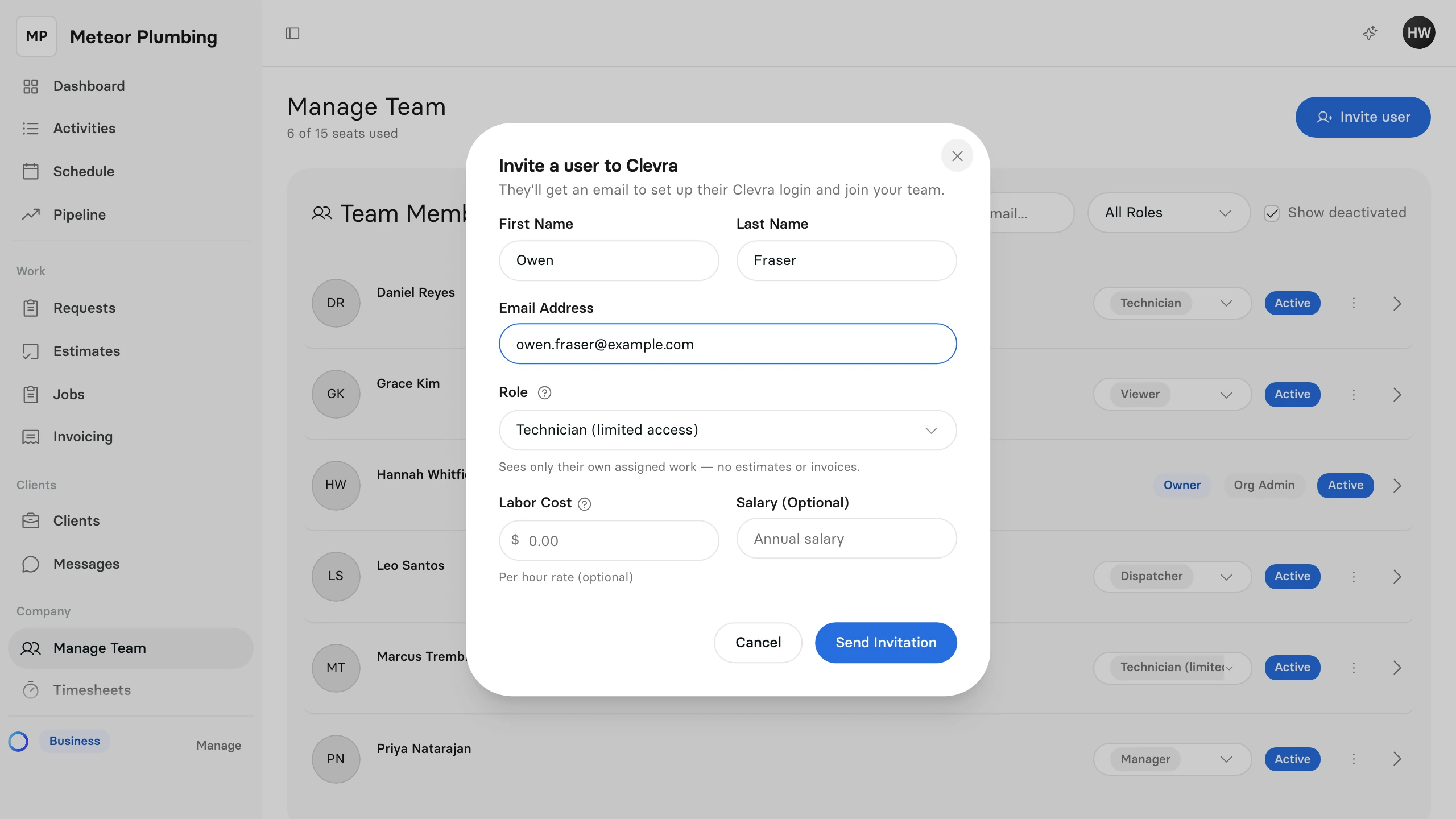Click the MP company logo badge
1456x819 pixels.
36,36
